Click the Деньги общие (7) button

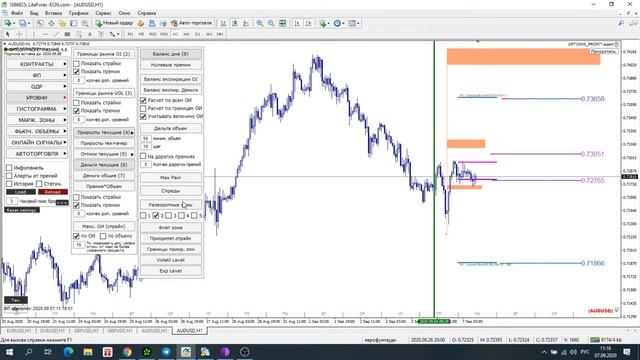pos(104,176)
